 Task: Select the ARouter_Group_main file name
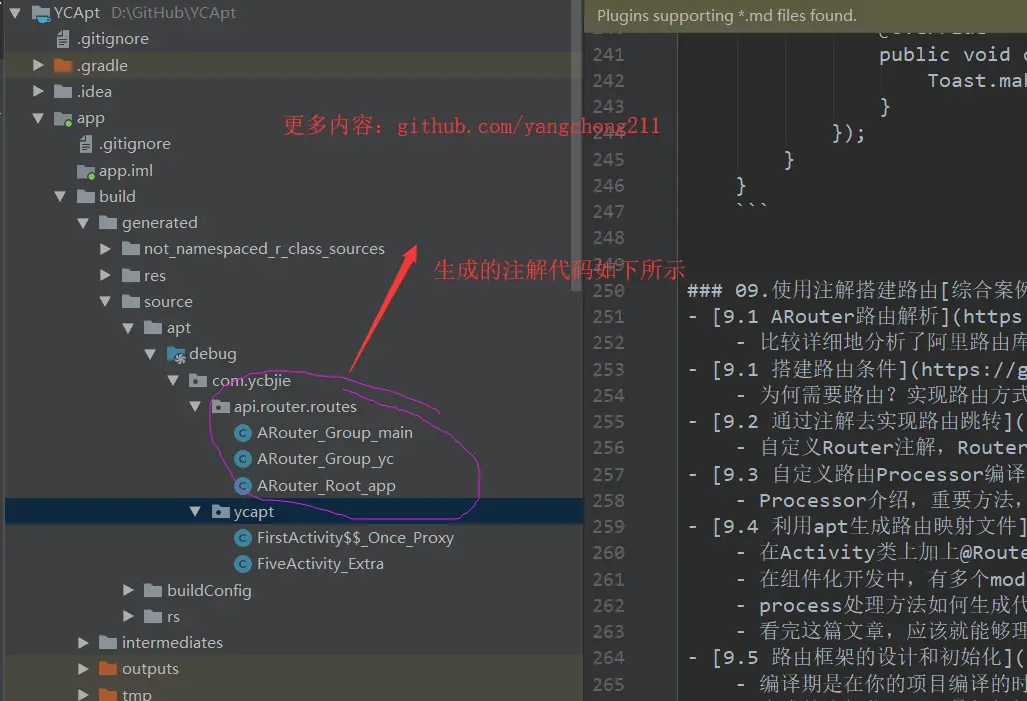pos(335,433)
